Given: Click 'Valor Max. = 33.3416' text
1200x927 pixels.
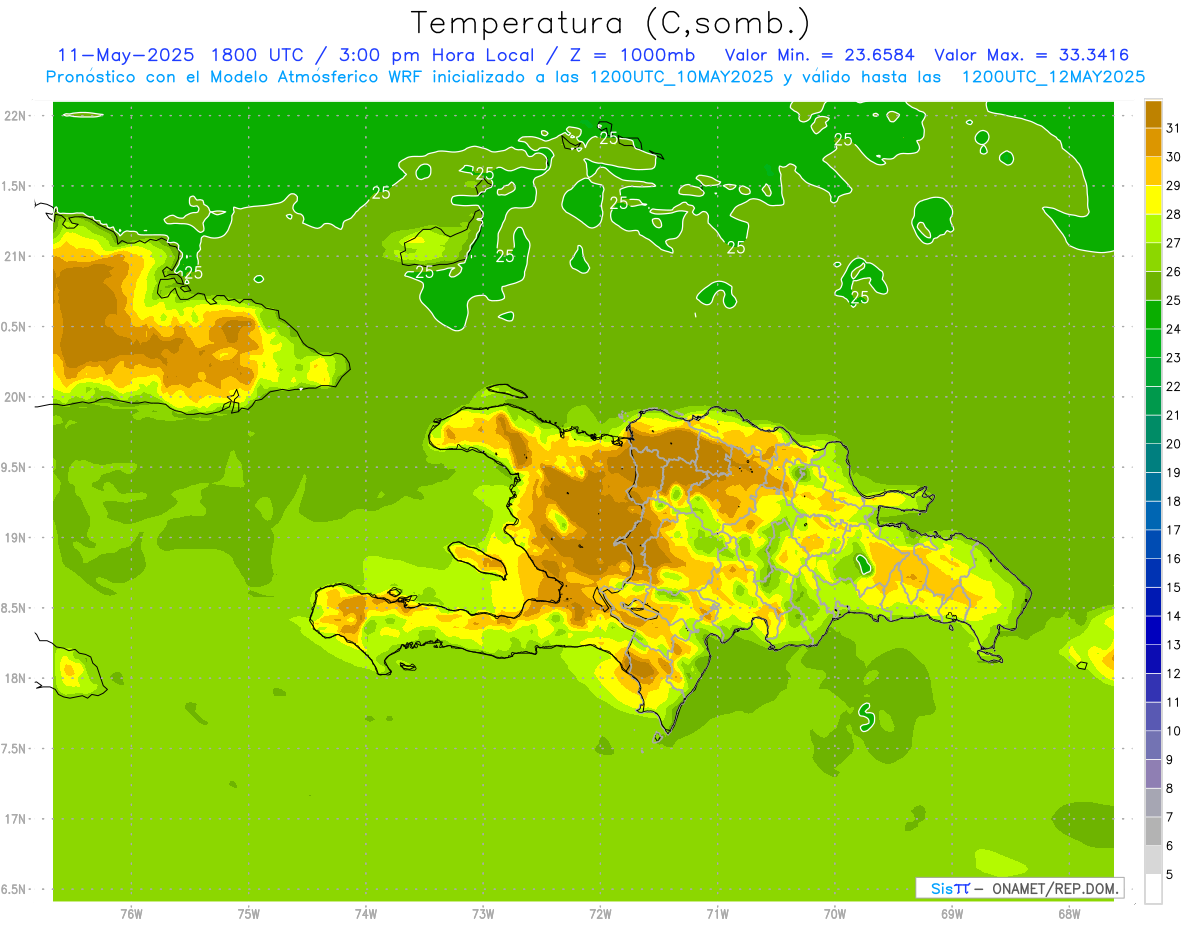Looking at the screenshot, I should pyautogui.click(x=1031, y=55).
